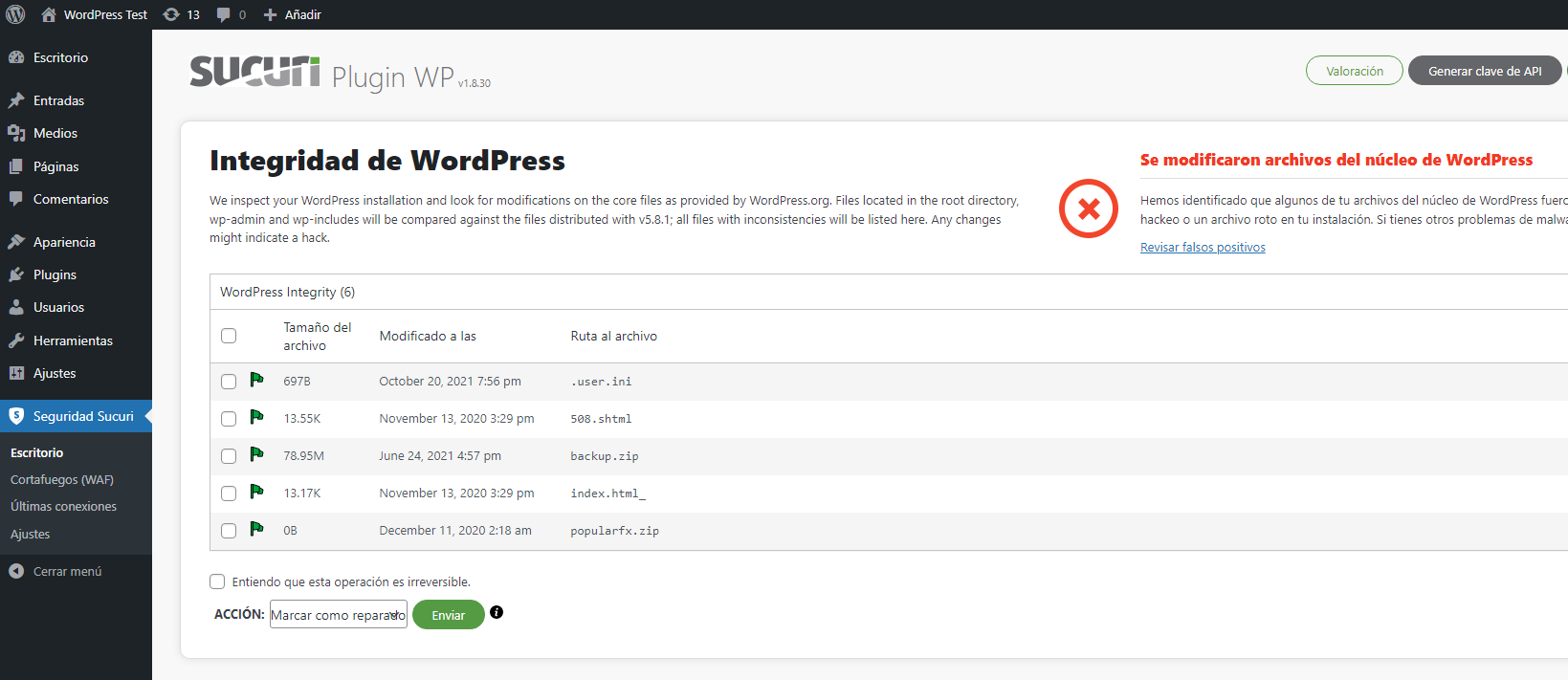Click the Comentarios speech bubble icon
Viewport: 1568px width, 680px height.
(x=16, y=199)
